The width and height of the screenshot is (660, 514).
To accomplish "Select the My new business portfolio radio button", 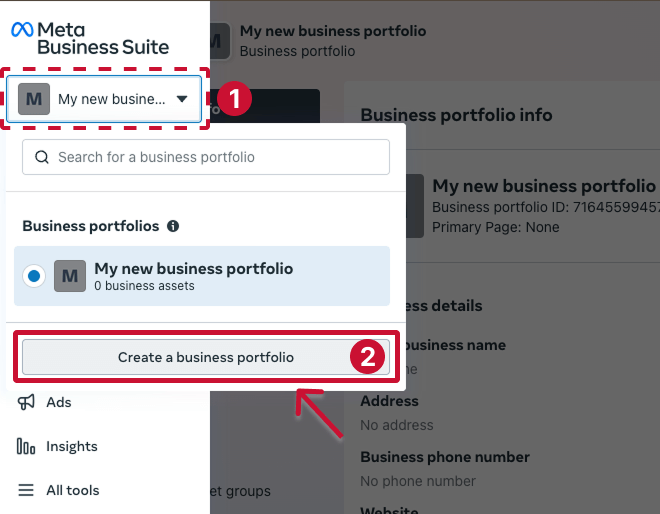I will 34,276.
